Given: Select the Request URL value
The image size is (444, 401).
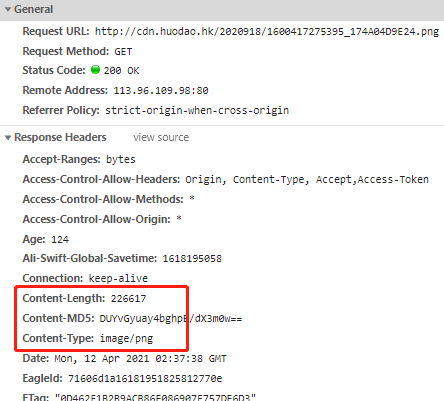Looking at the screenshot, I should (267, 32).
